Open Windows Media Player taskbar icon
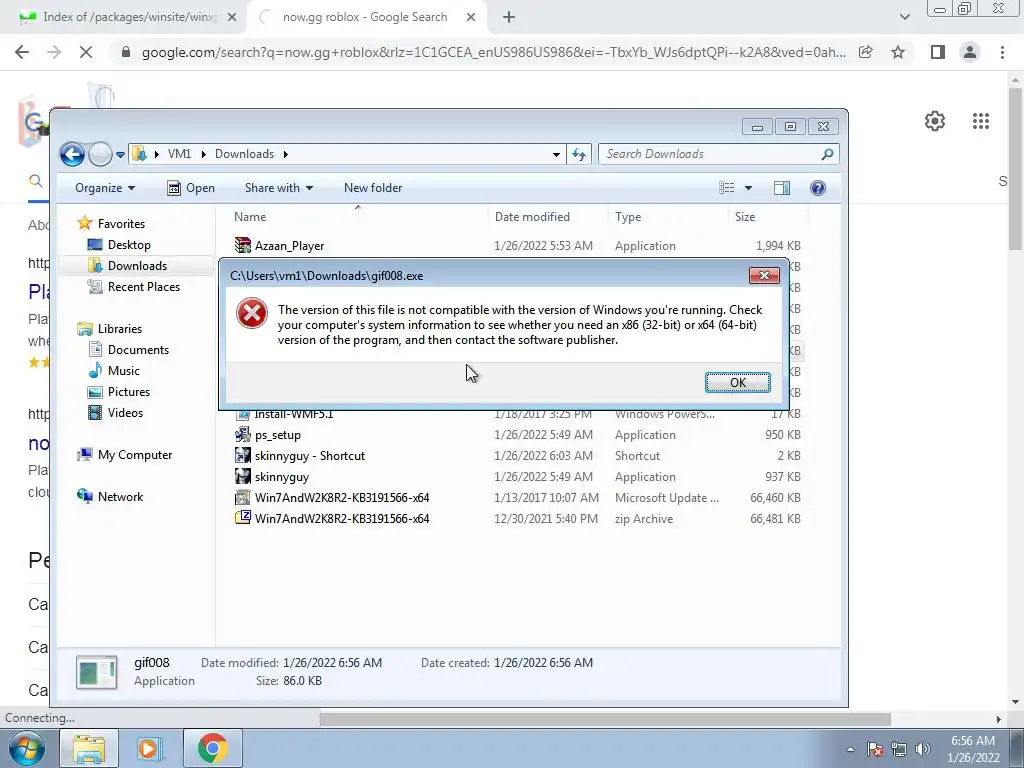This screenshot has width=1024, height=768. click(x=149, y=748)
